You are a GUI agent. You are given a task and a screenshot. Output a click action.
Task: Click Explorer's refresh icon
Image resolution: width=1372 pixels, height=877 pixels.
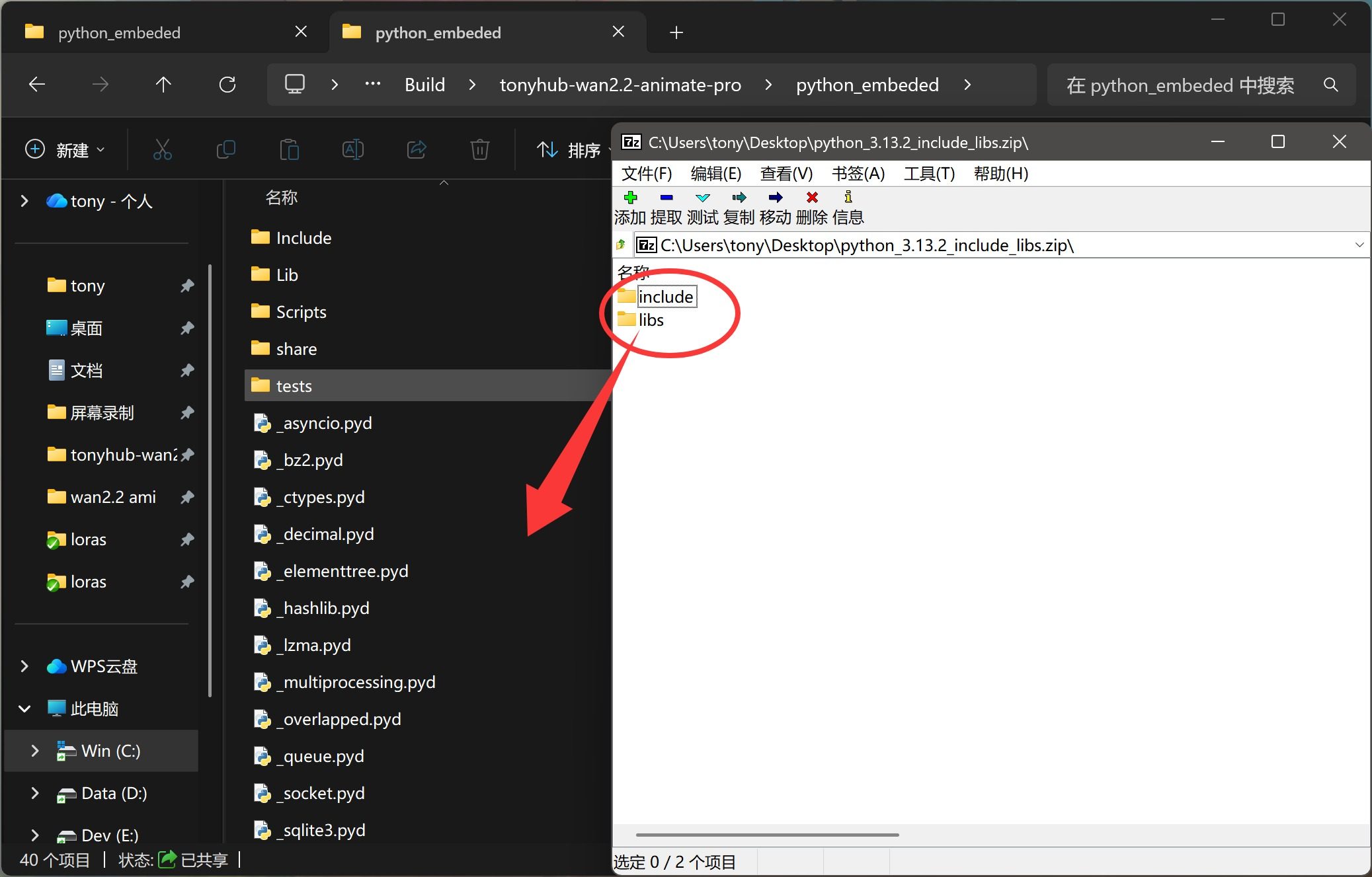(227, 85)
